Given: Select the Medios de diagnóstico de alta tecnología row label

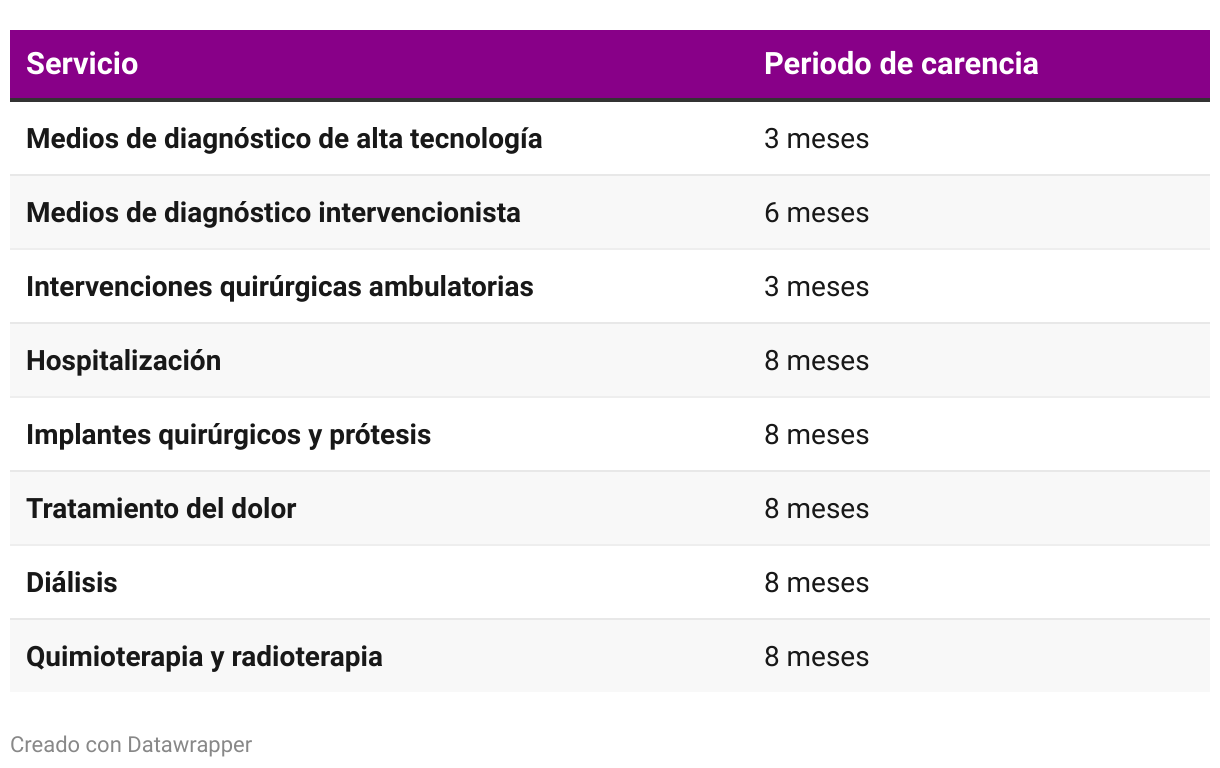Looking at the screenshot, I should pos(284,138).
